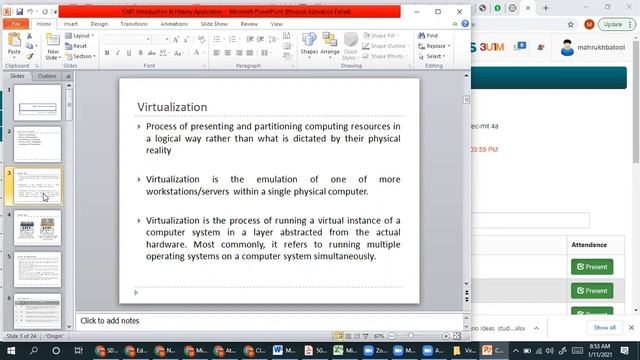Image resolution: width=640 pixels, height=360 pixels.
Task: Switch to the Review tab
Action: point(249,24)
